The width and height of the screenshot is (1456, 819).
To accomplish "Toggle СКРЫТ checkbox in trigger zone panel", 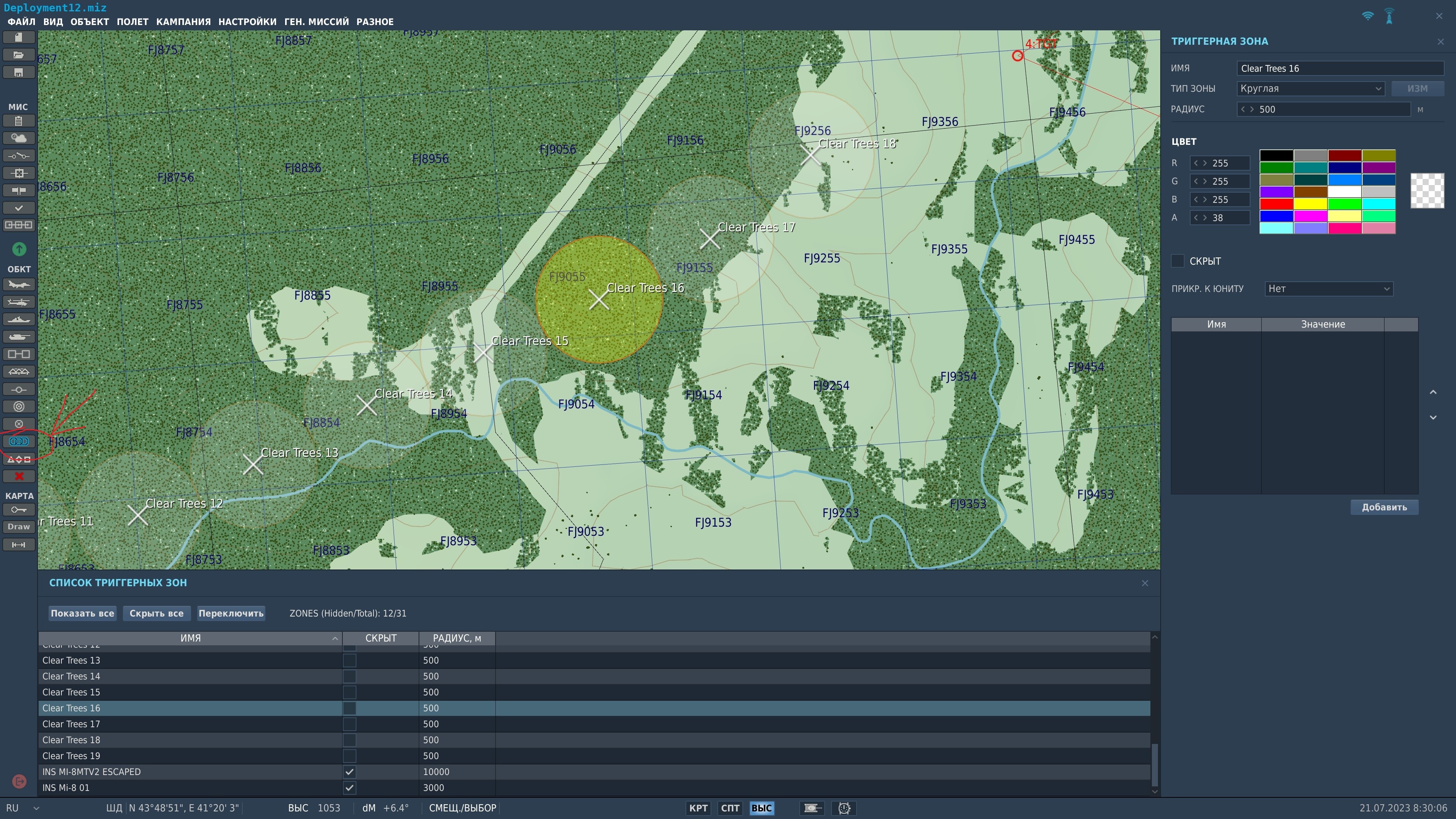I will [x=1177, y=260].
